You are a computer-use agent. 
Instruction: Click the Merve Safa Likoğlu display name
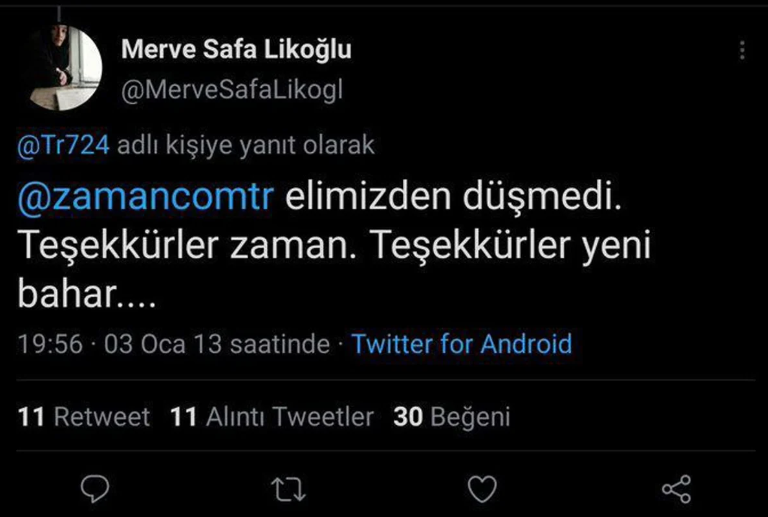pos(236,49)
